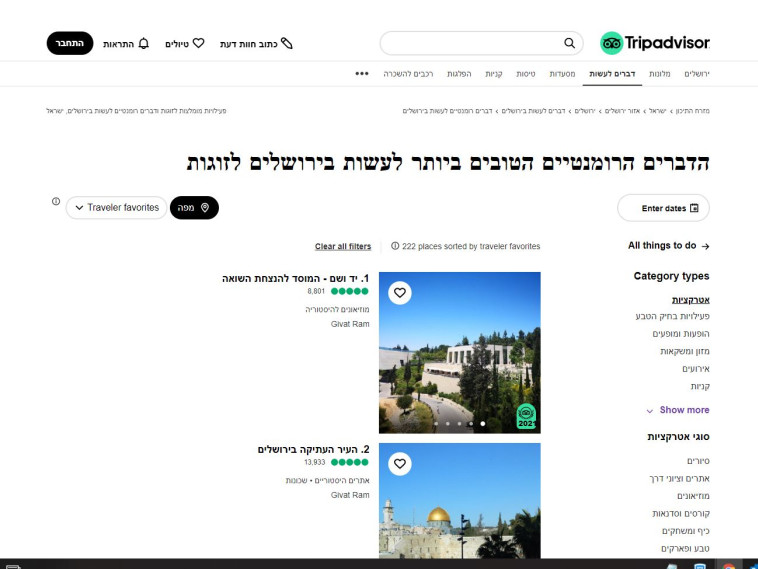758x569 pixels.
Task: Click the pencil icon for כתוב חוות דעת
Action: click(x=287, y=44)
